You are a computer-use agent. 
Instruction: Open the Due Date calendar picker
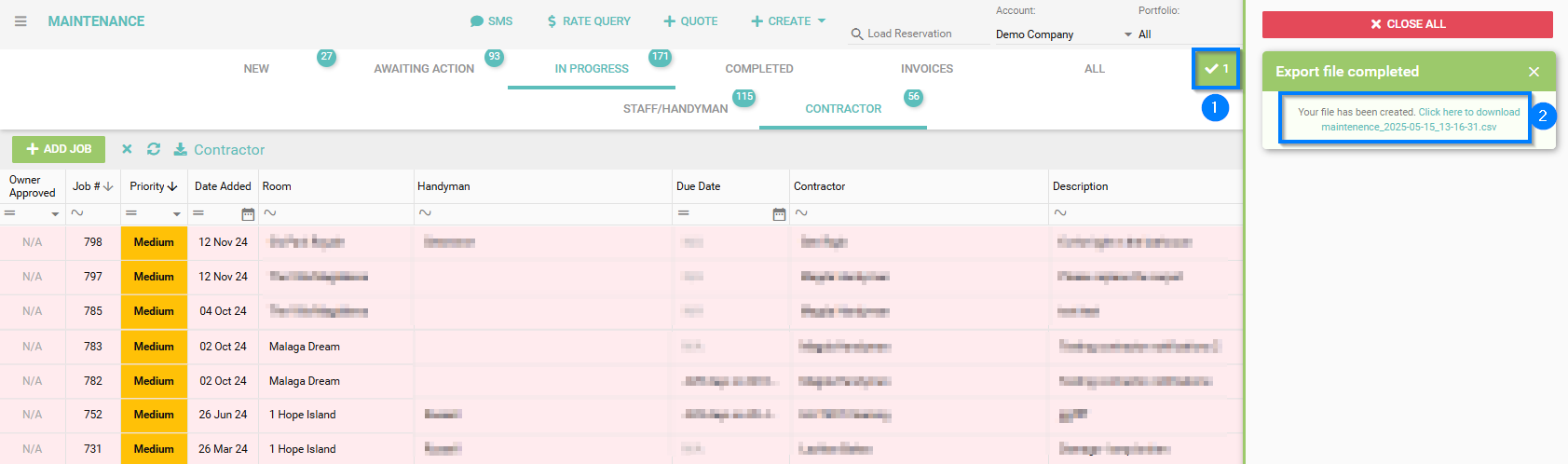click(779, 214)
